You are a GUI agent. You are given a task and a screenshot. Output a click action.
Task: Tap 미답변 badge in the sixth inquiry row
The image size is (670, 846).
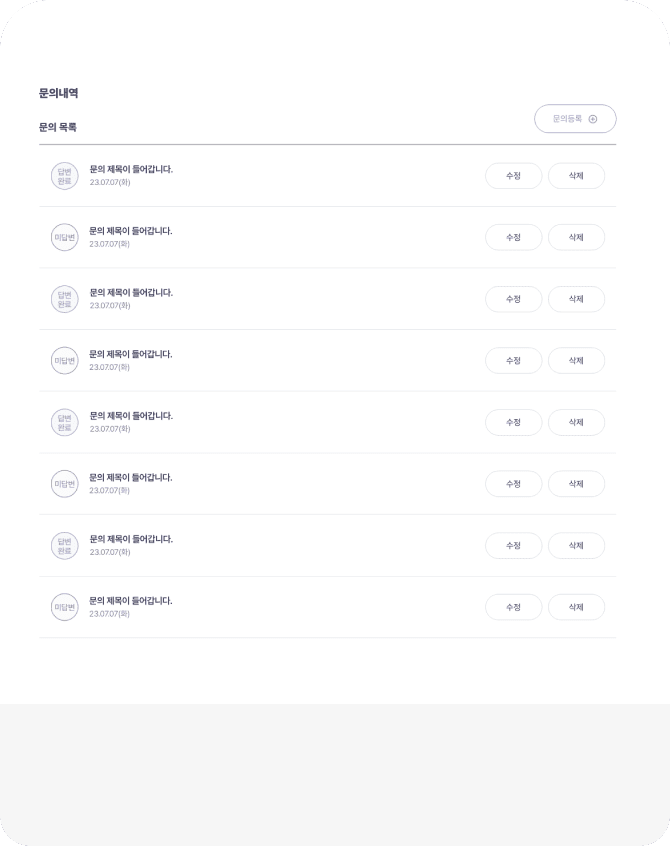click(x=64, y=484)
